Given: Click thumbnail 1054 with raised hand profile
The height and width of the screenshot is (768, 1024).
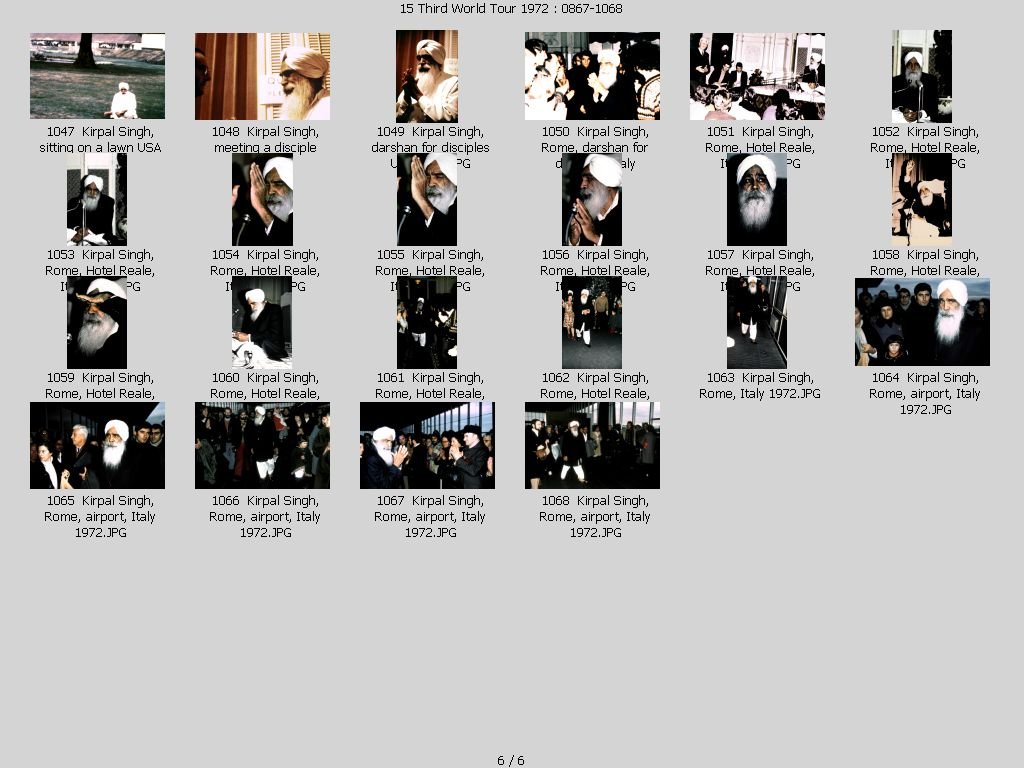Looking at the screenshot, I should 262,199.
